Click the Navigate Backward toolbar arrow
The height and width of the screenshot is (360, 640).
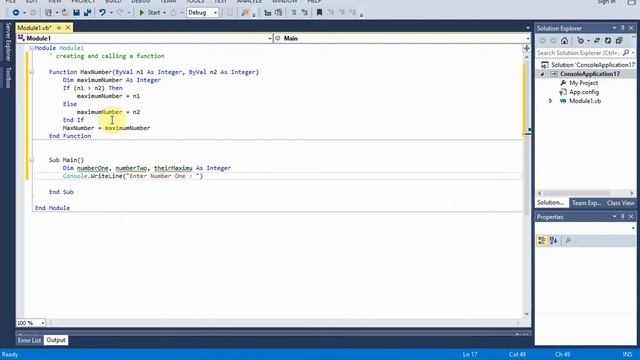[16, 13]
